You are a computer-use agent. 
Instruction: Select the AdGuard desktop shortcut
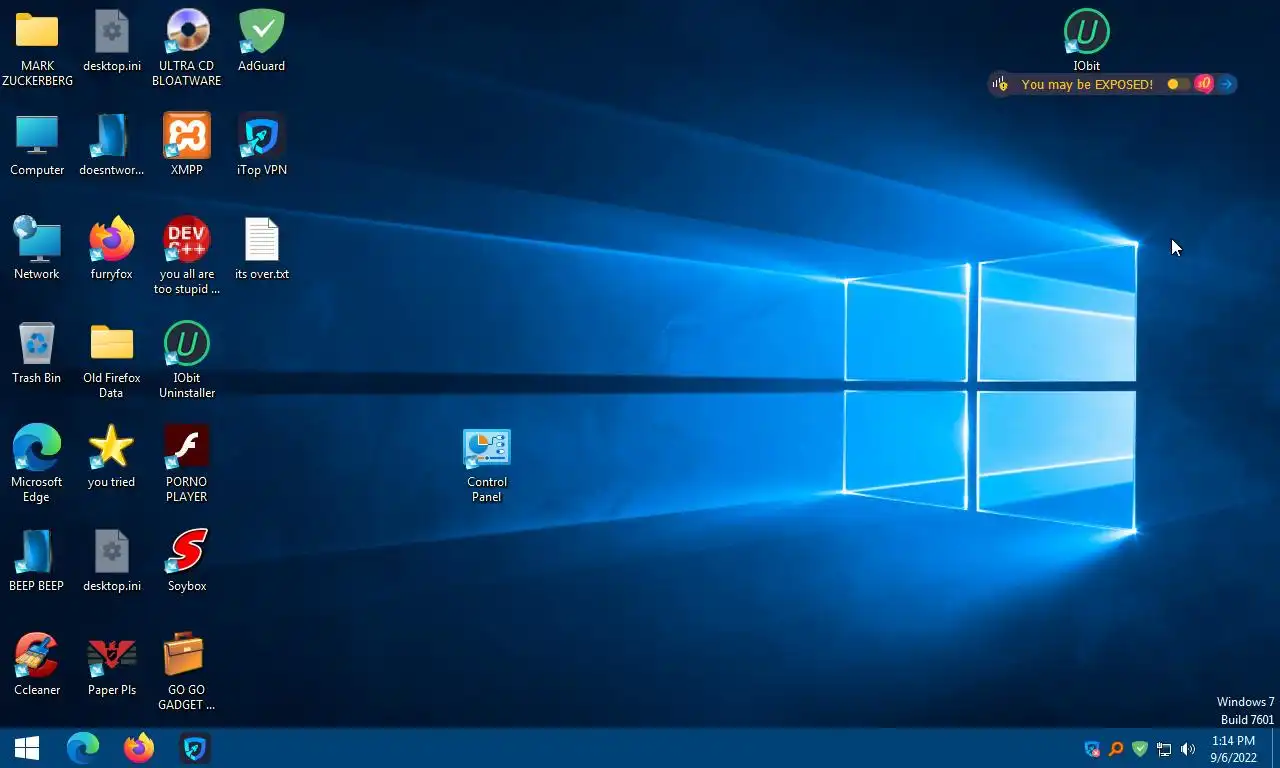pyautogui.click(x=261, y=33)
